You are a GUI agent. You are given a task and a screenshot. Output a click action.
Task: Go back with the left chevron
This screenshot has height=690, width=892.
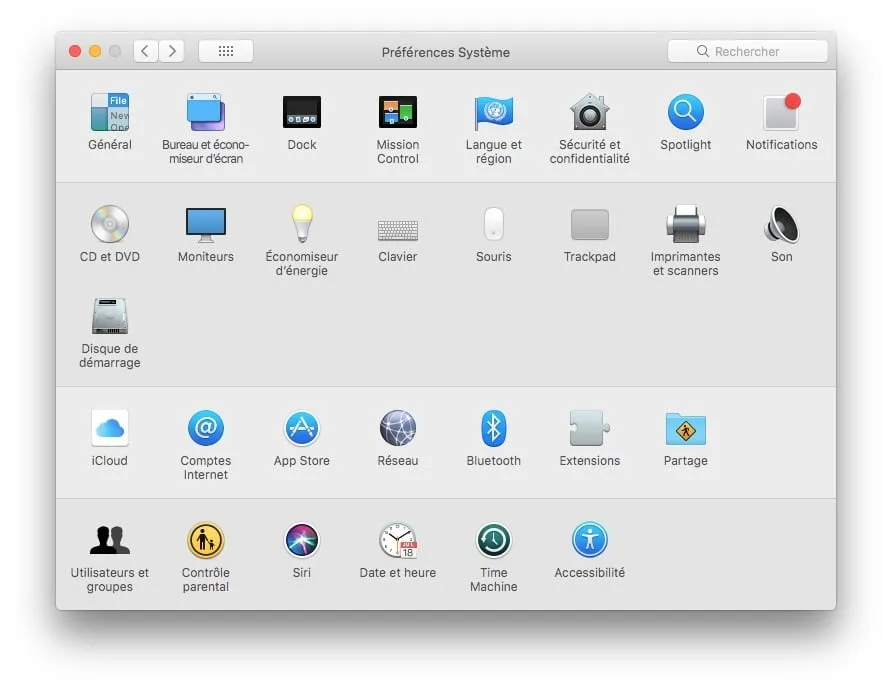(x=145, y=51)
